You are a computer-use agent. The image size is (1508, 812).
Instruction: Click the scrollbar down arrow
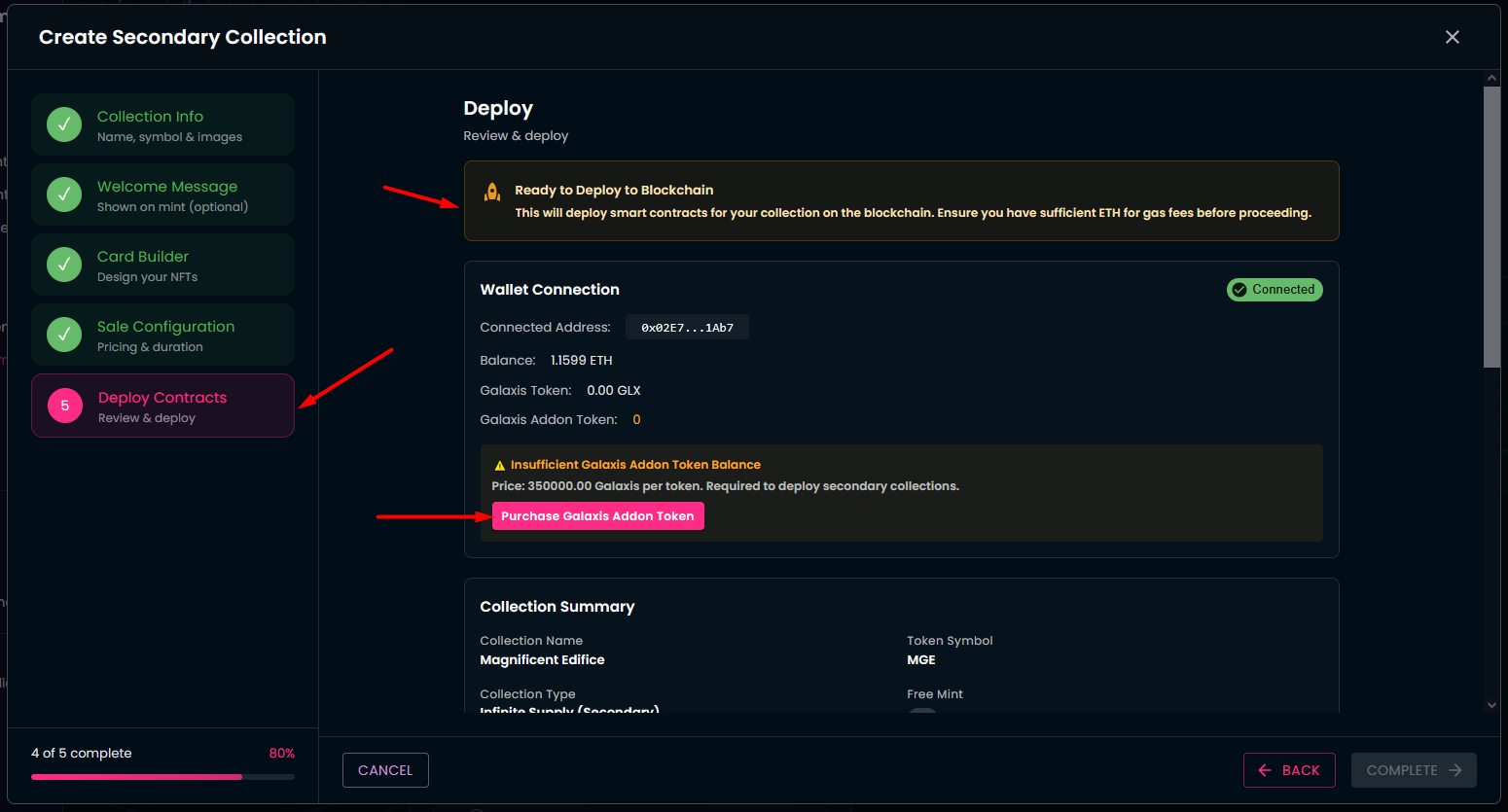click(x=1491, y=705)
